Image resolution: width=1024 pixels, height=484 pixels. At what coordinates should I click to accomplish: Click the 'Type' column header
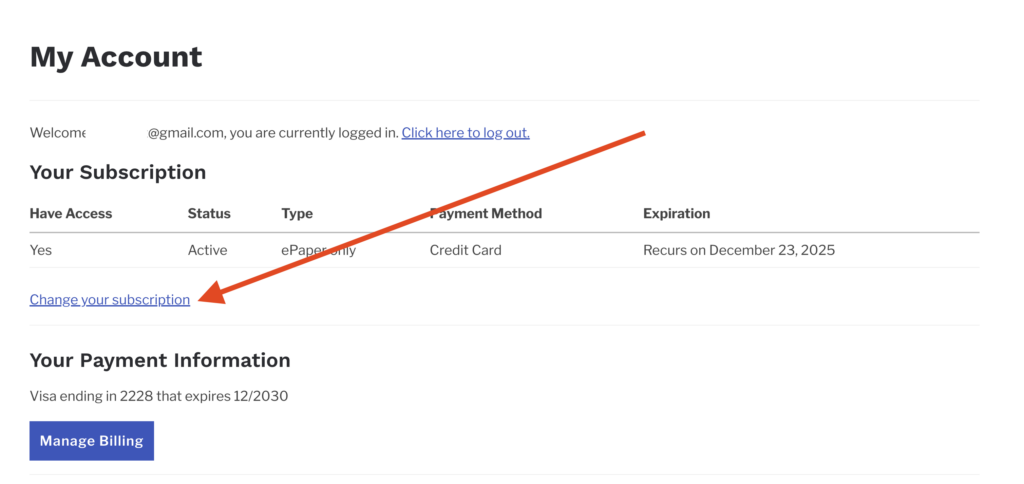click(x=297, y=214)
